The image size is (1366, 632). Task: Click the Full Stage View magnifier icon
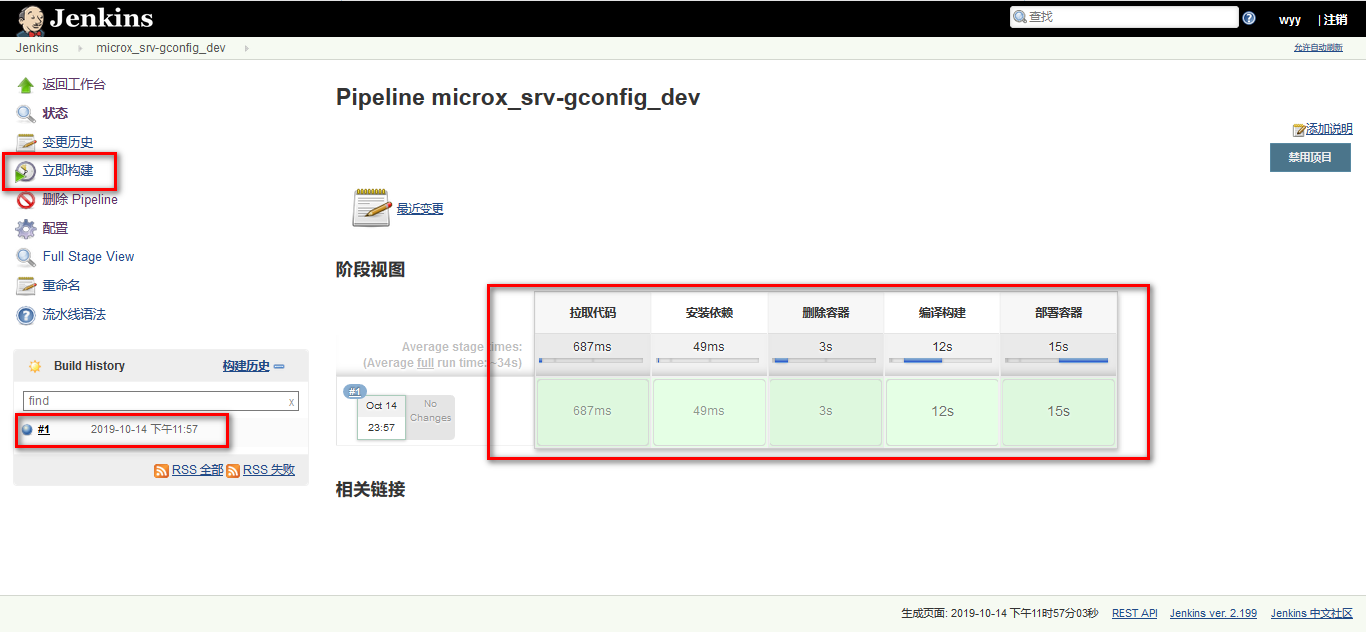click(26, 257)
